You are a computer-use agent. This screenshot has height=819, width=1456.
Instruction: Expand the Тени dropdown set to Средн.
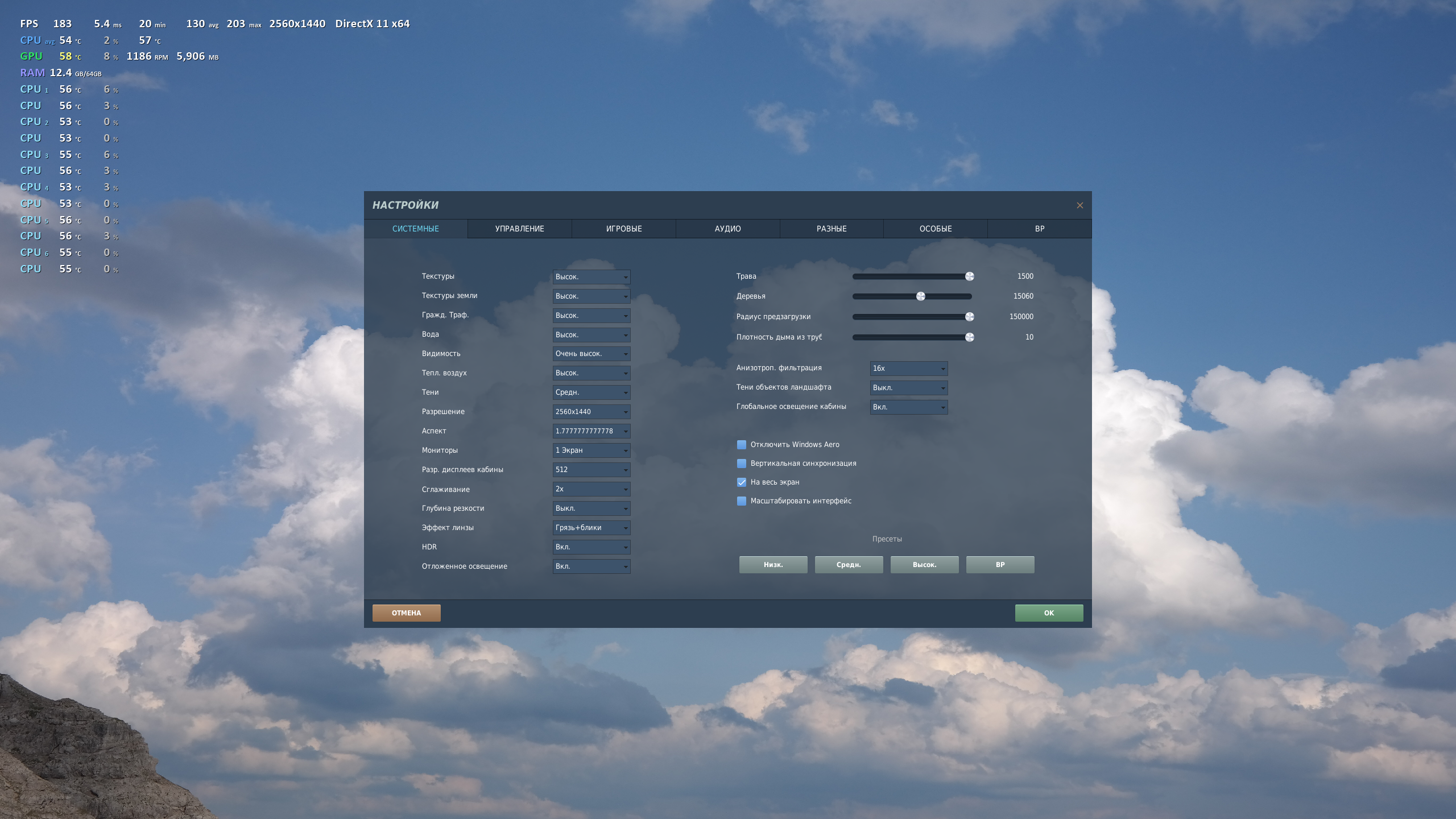591,392
